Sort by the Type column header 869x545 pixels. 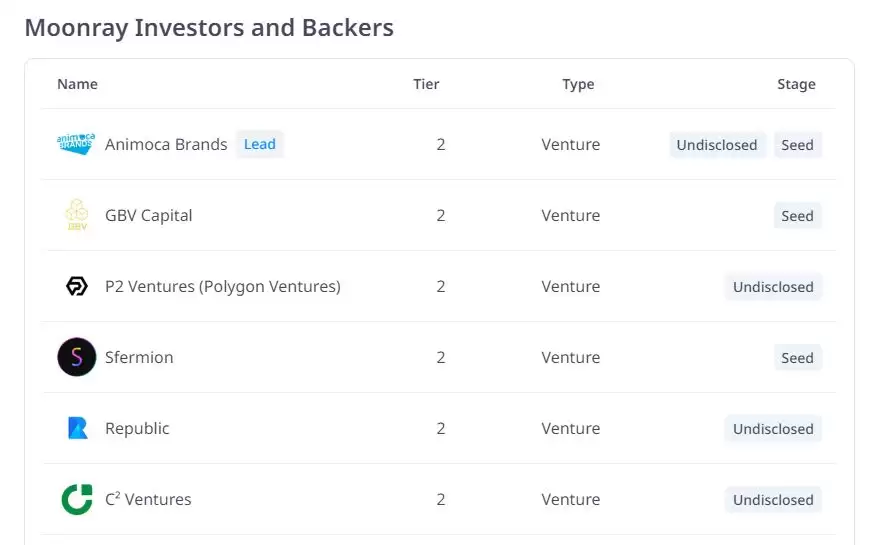click(578, 84)
